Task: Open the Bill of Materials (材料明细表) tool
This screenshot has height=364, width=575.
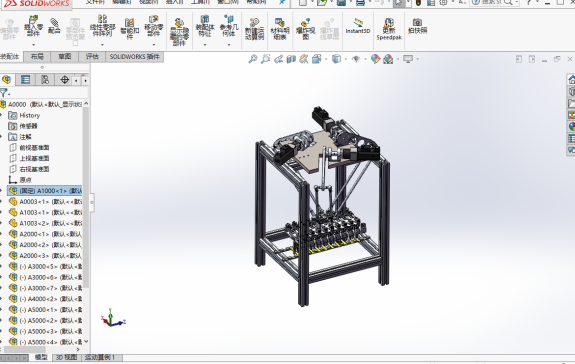Action: coord(280,29)
